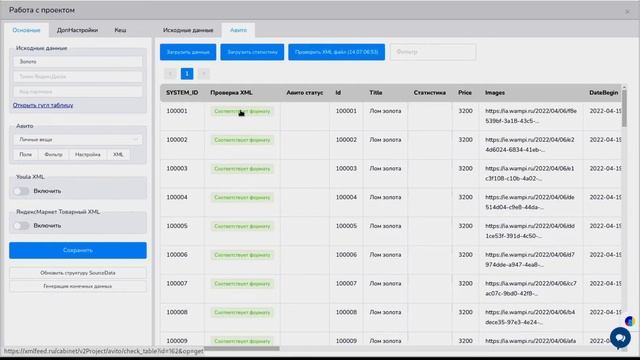This screenshot has width=640, height=360.
Task: Select page 1 in pagination
Action: coord(187,73)
